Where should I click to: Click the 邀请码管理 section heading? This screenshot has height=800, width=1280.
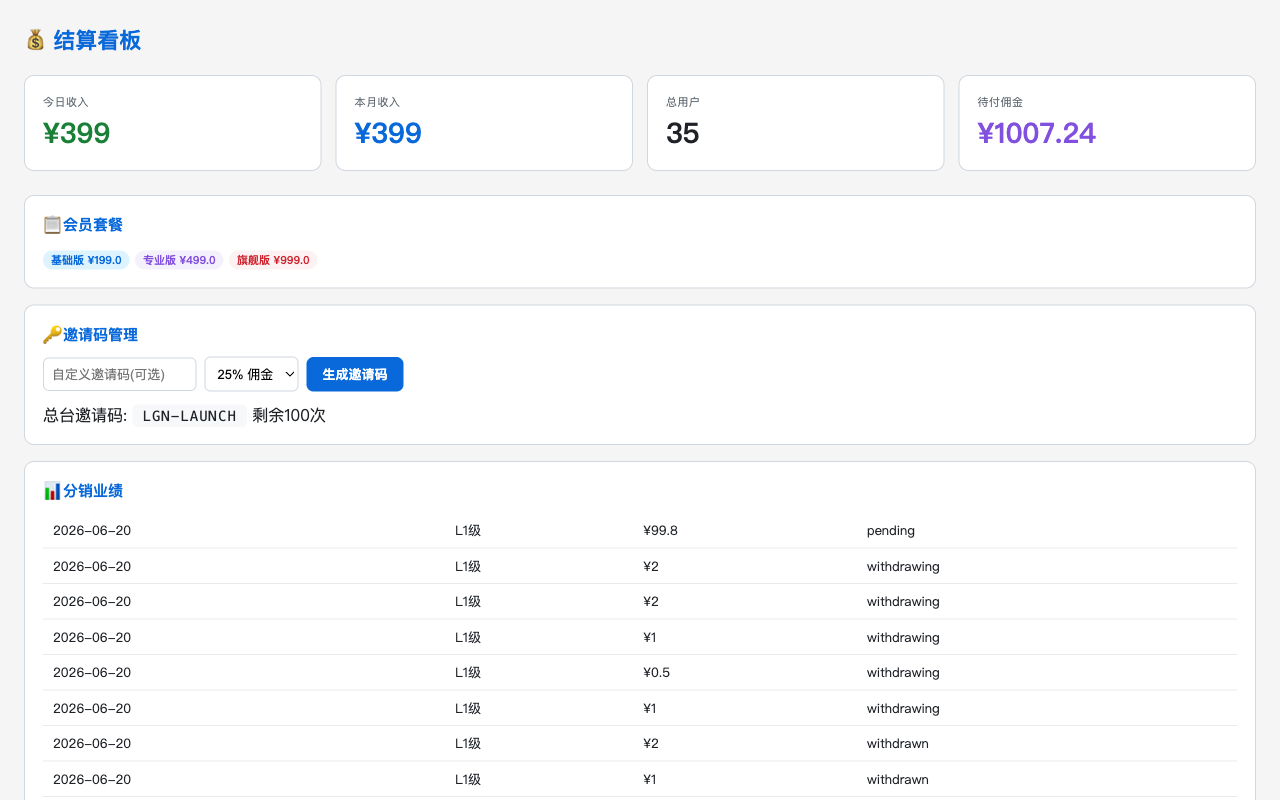100,335
